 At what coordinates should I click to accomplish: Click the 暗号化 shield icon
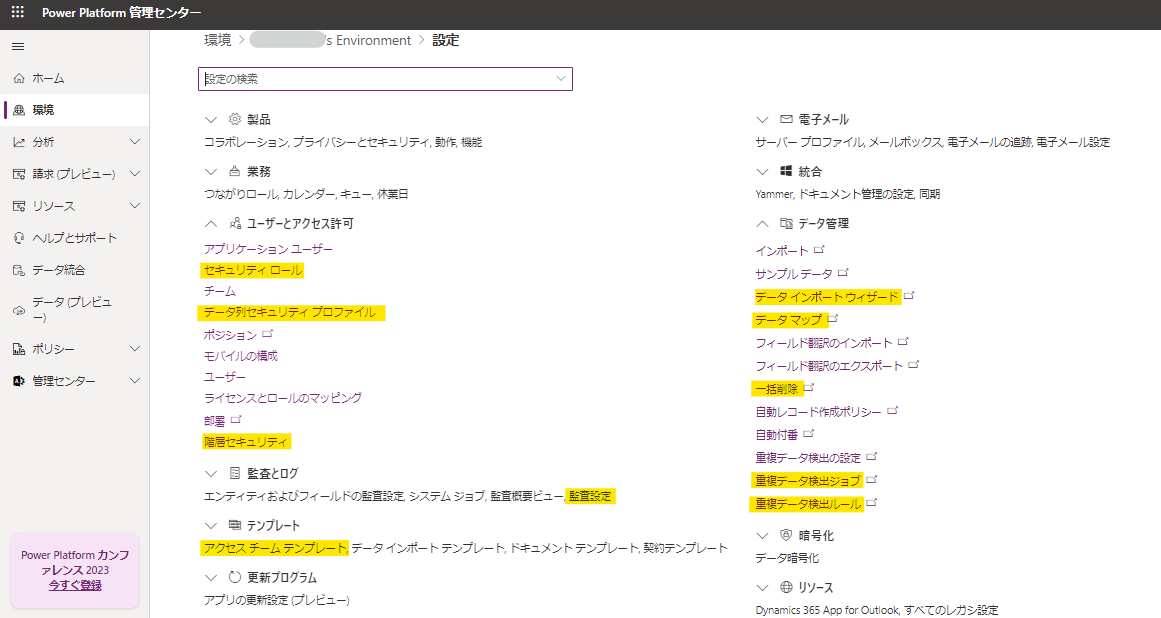786,535
